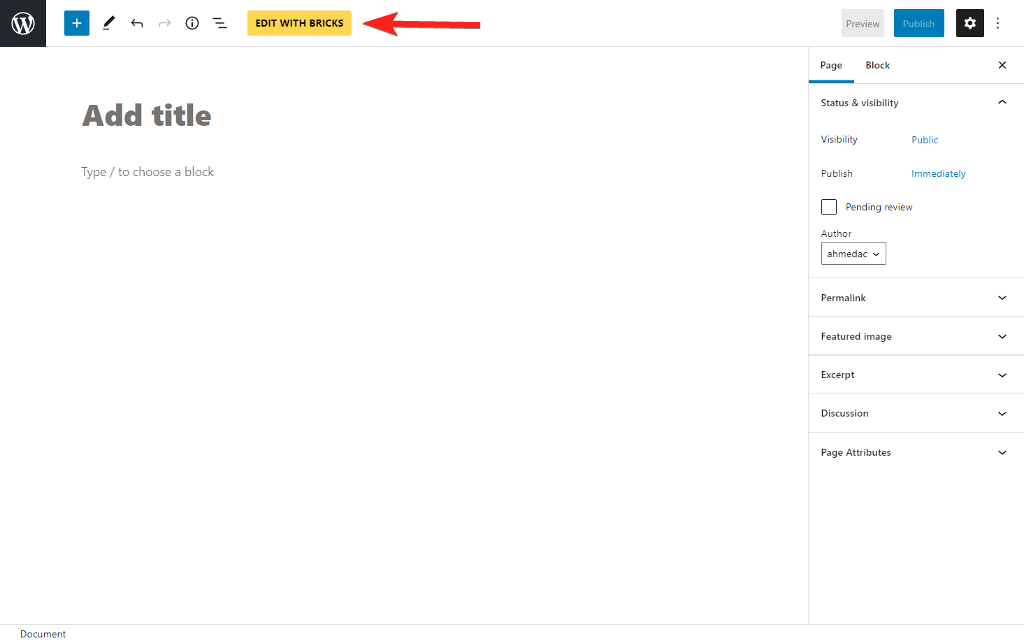Image resolution: width=1024 pixels, height=643 pixels.
Task: Select the pencil Tools icon
Action: (x=108, y=23)
